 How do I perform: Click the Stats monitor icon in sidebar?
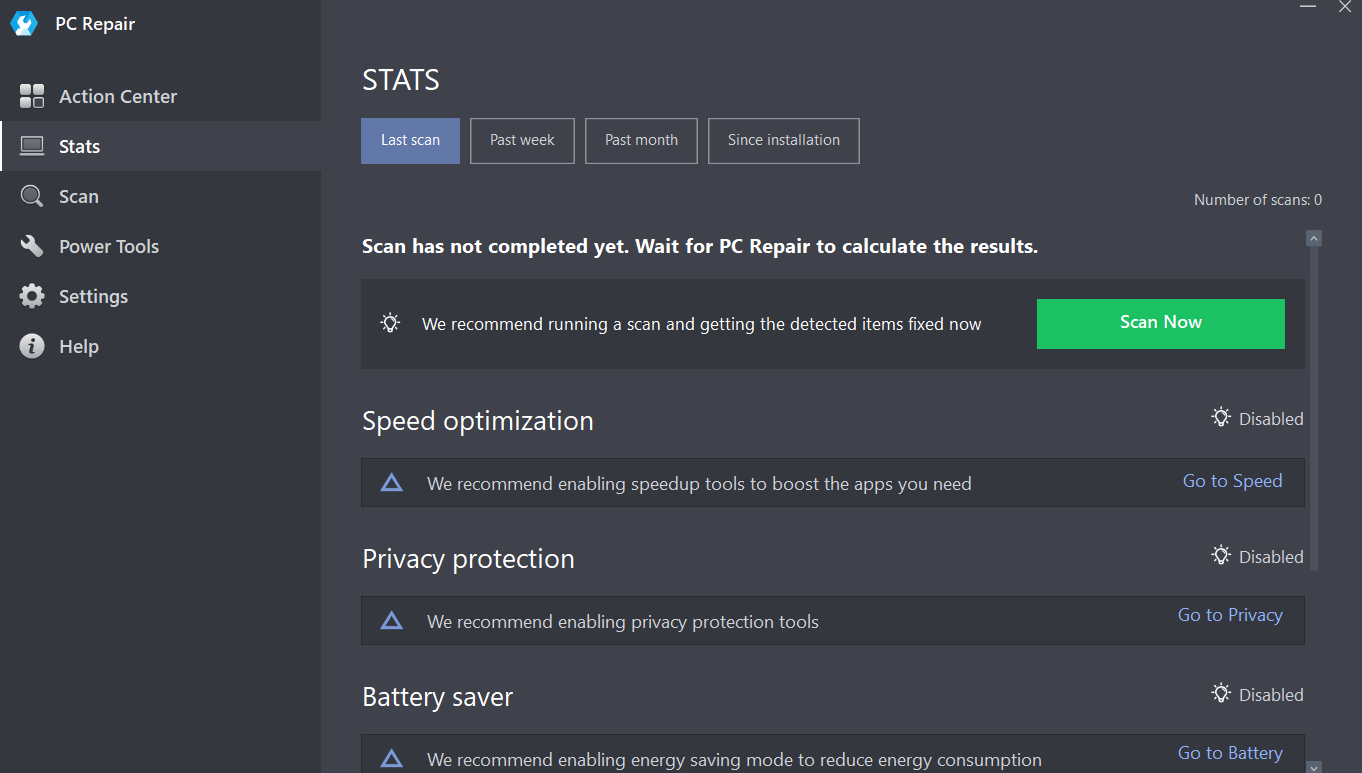click(32, 146)
